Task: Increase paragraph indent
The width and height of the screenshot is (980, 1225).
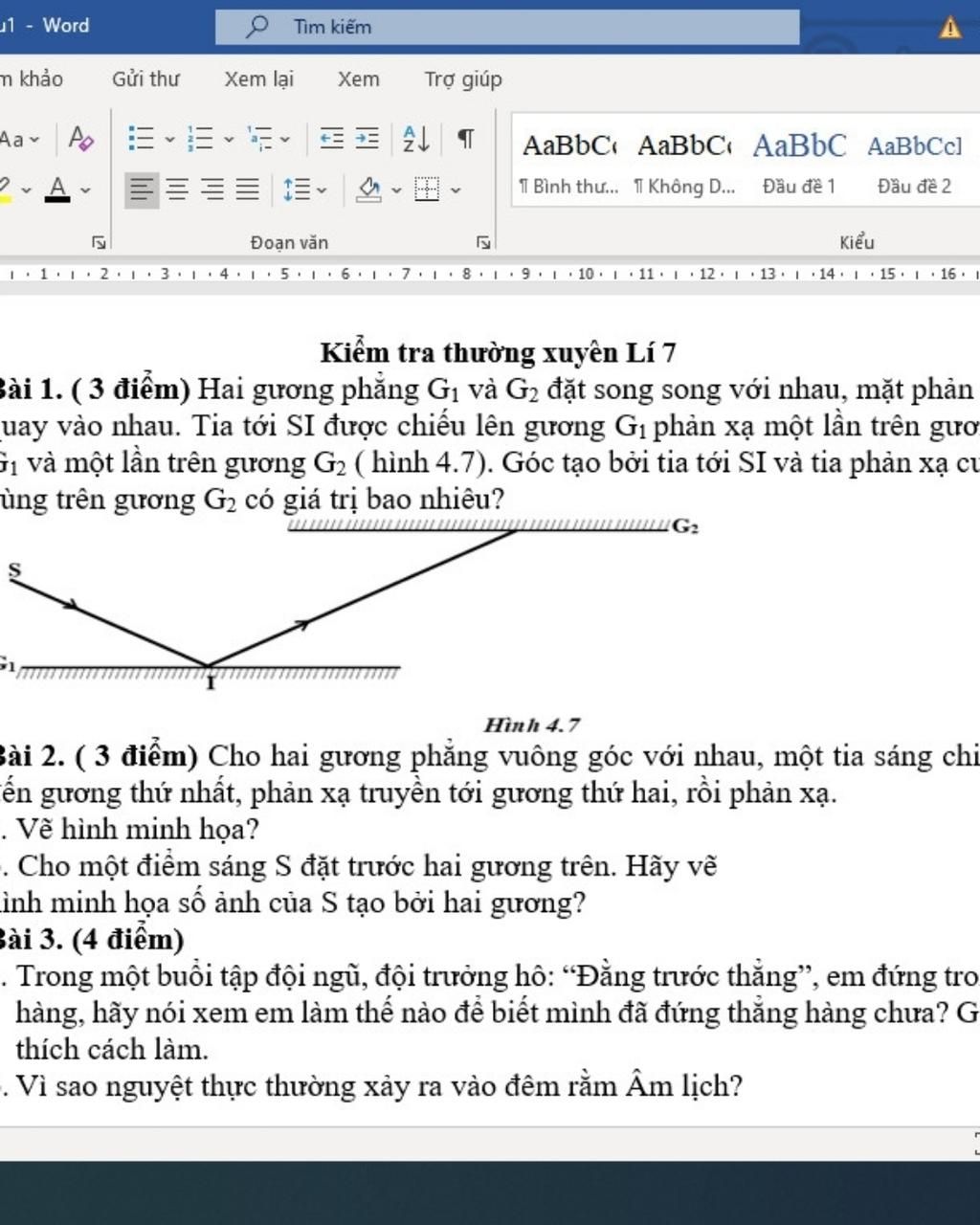Action: coord(367,140)
